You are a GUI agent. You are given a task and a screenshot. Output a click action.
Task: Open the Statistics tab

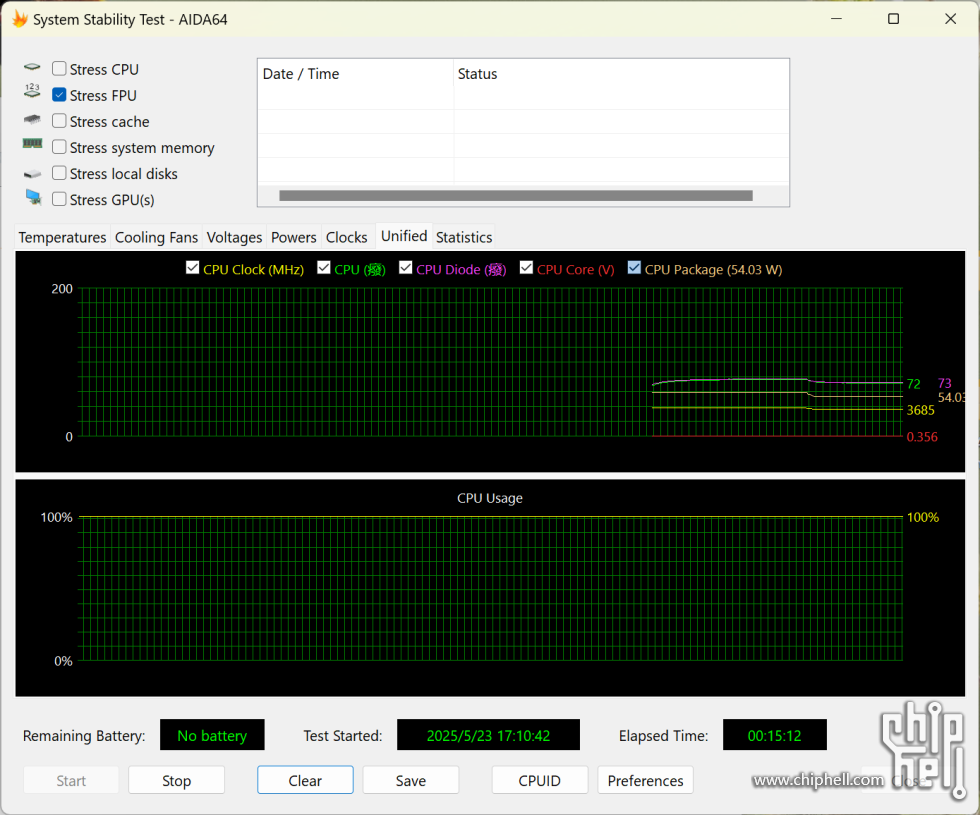(464, 238)
